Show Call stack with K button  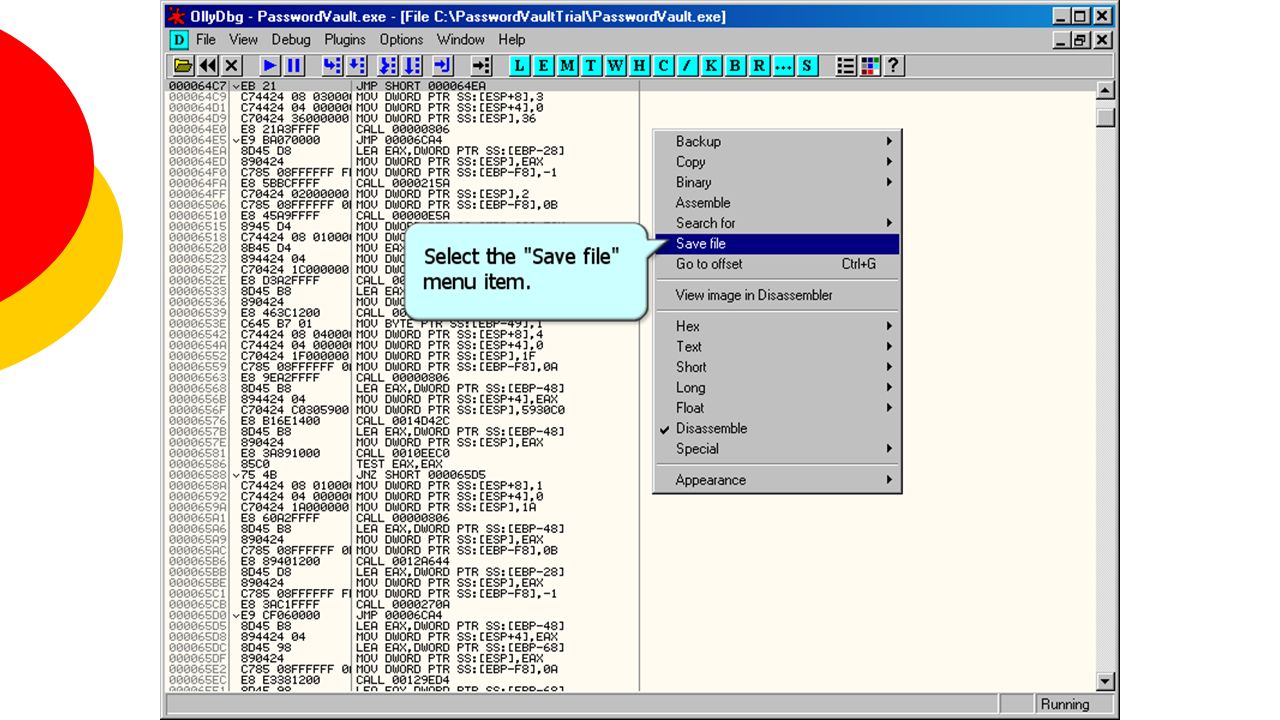click(x=712, y=66)
